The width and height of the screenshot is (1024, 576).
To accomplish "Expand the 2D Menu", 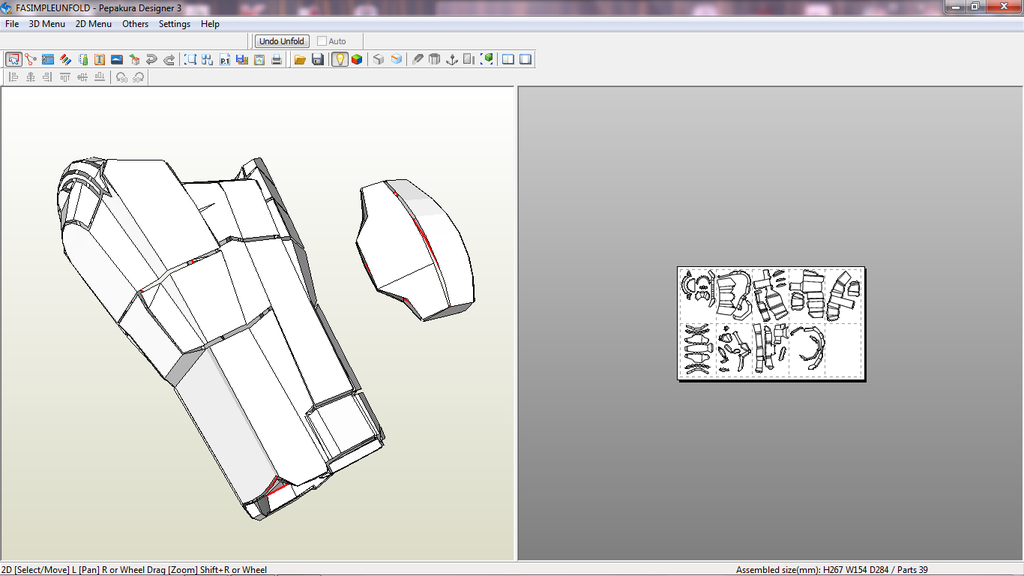I will pyautogui.click(x=94, y=24).
